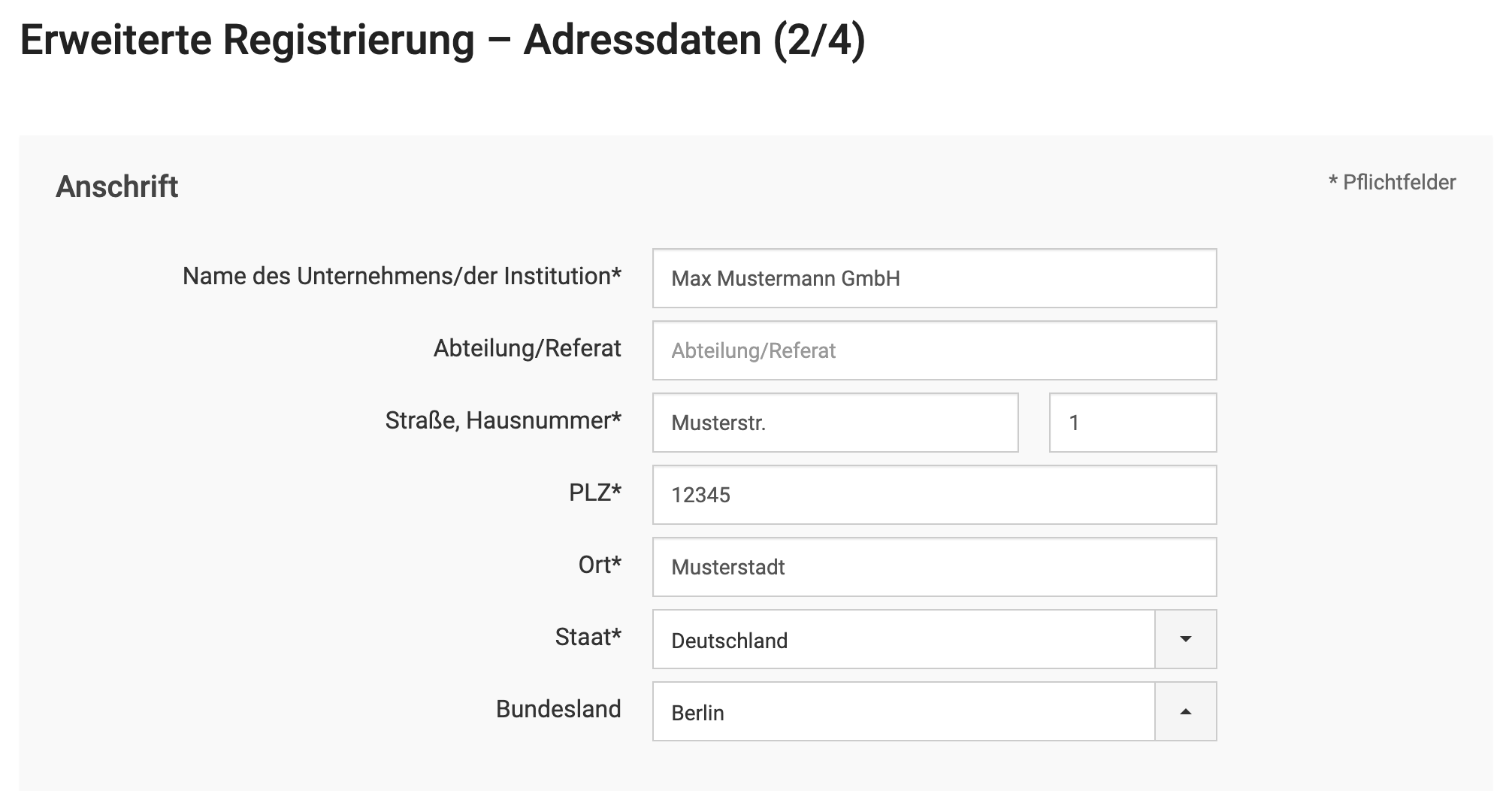Click the PLZ field showing 12345
This screenshot has width=1512, height=791.
(x=934, y=495)
